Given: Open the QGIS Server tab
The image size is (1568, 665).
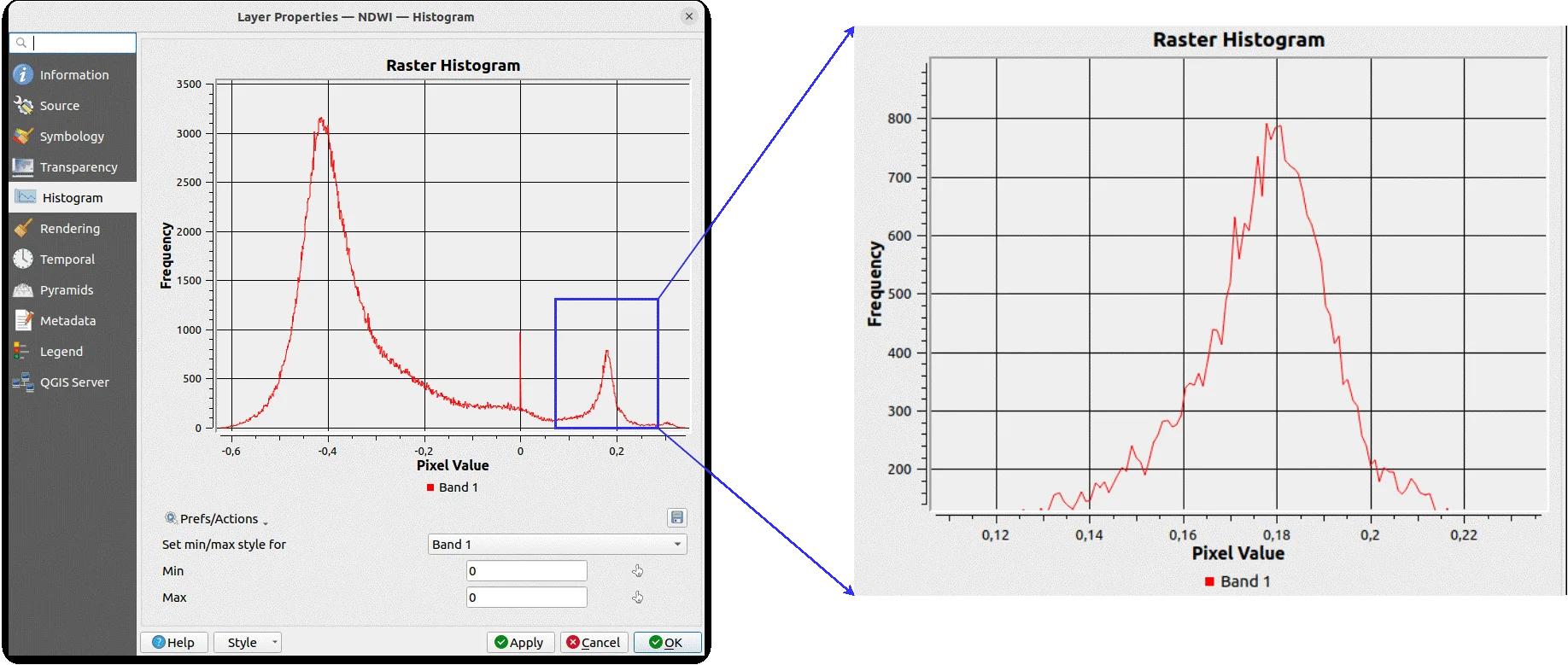Looking at the screenshot, I should [73, 382].
